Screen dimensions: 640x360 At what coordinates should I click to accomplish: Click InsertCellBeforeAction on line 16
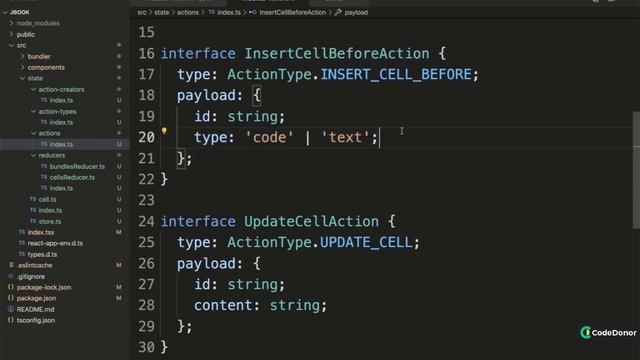pyautogui.click(x=337, y=53)
